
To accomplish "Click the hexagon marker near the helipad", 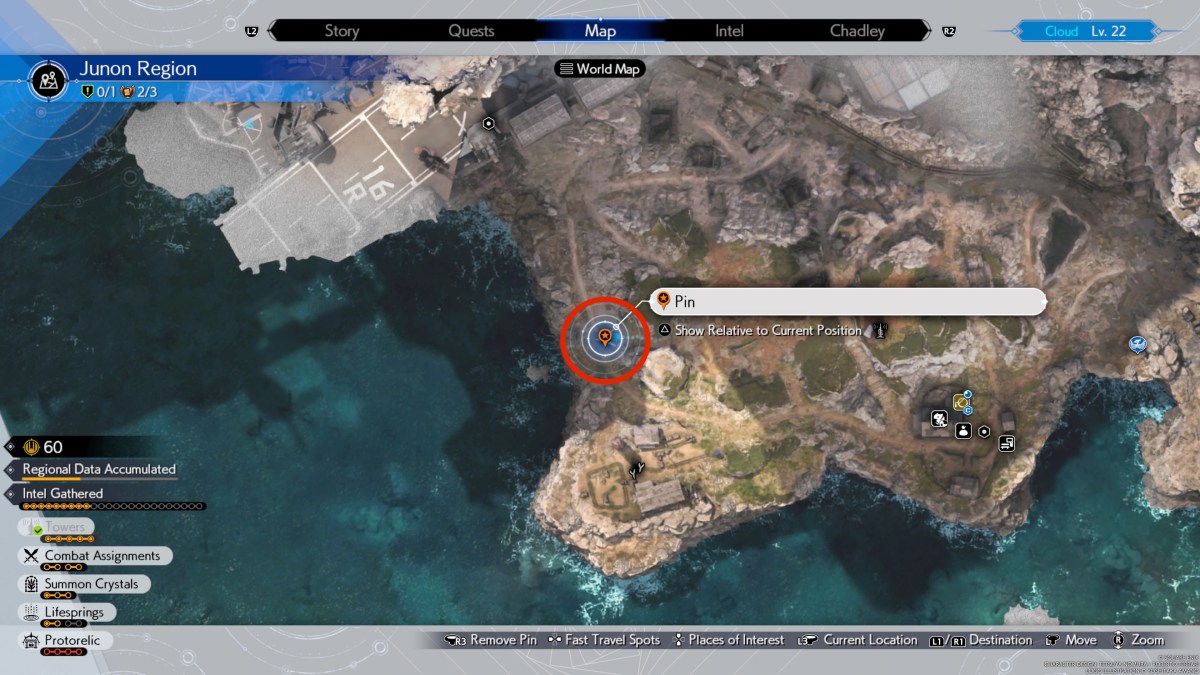I will coord(489,123).
